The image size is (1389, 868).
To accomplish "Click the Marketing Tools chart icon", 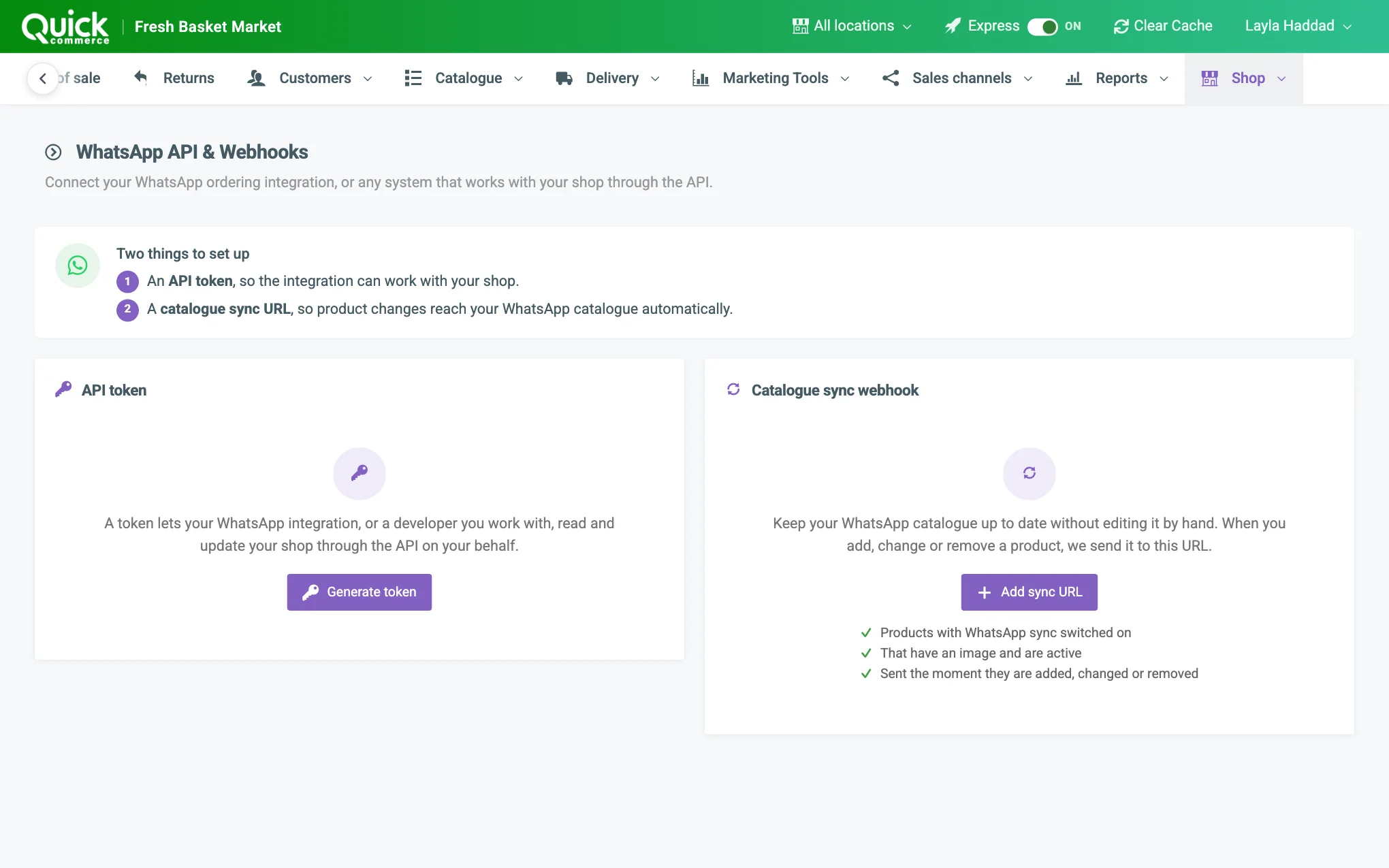I will coord(701,78).
